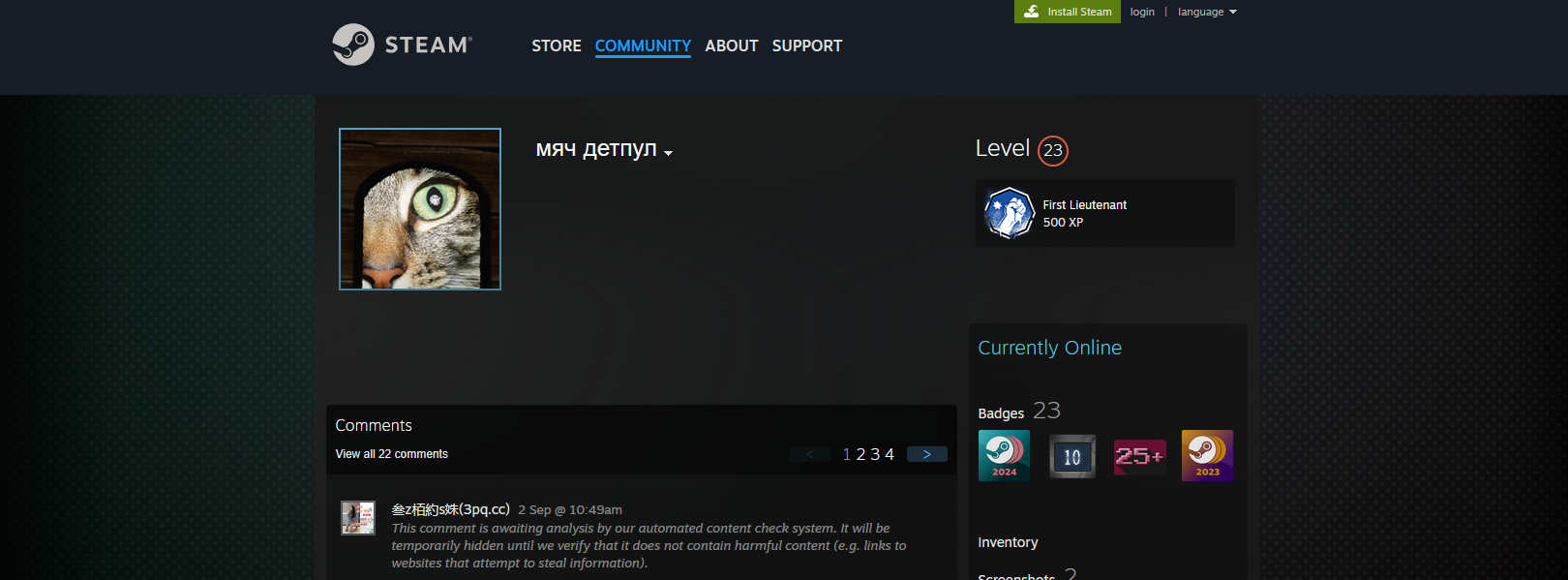The image size is (1568, 580).
Task: Click the Steam logo icon
Action: tap(353, 45)
